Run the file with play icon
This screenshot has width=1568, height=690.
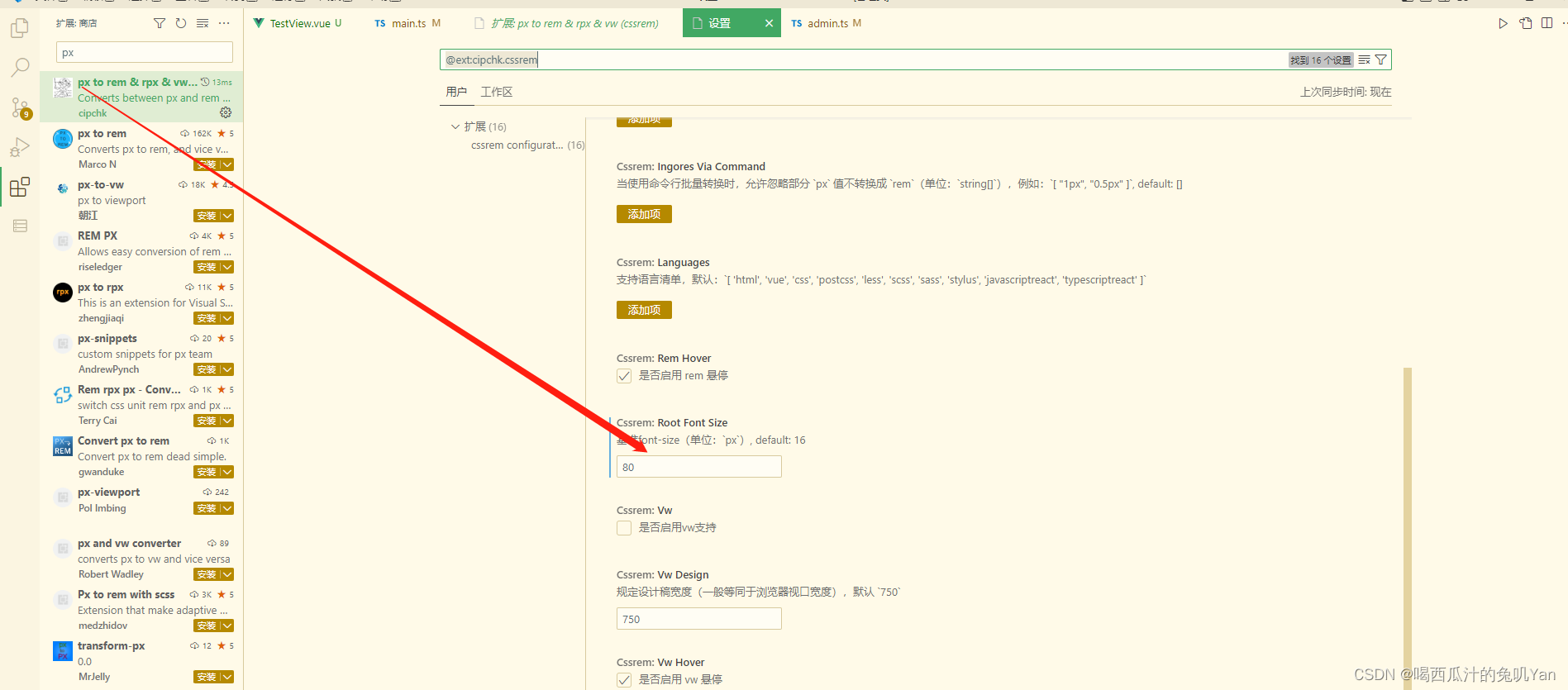coord(1503,23)
